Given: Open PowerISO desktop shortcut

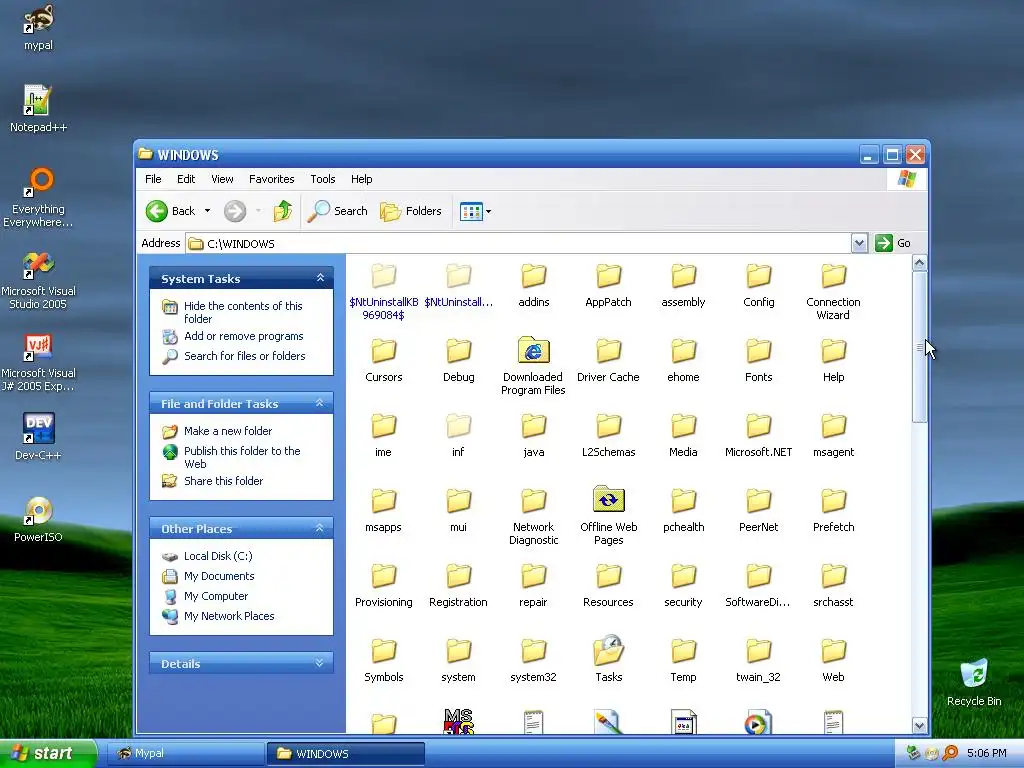Looking at the screenshot, I should pyautogui.click(x=39, y=519).
